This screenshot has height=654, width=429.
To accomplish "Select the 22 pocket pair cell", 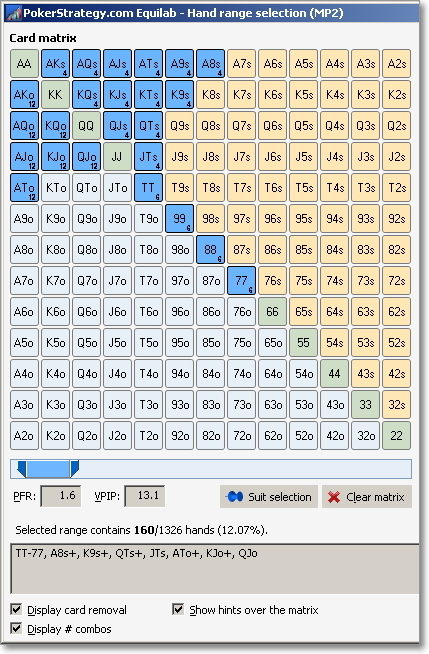I will click(396, 436).
